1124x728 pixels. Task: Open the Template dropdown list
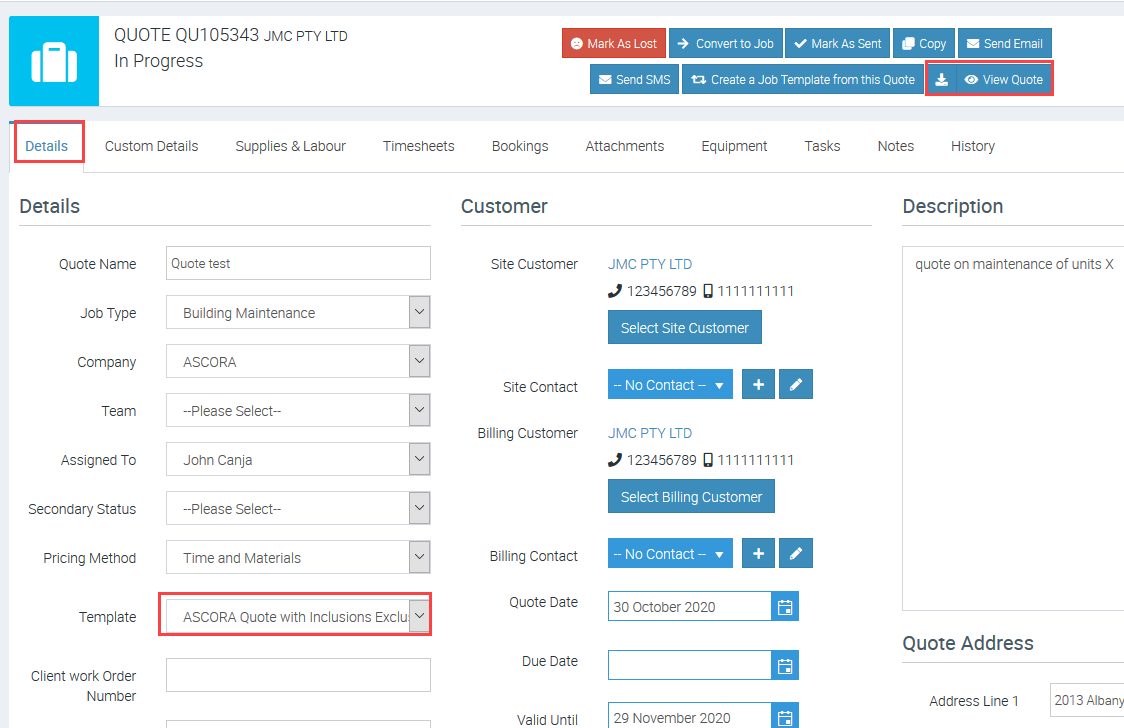[x=419, y=616]
